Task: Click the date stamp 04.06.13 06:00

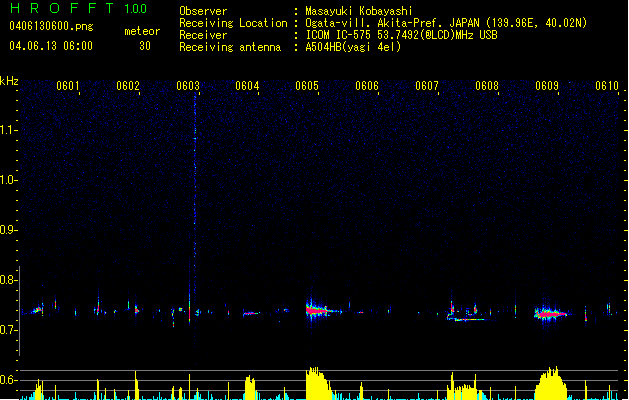Action: [x=51, y=46]
